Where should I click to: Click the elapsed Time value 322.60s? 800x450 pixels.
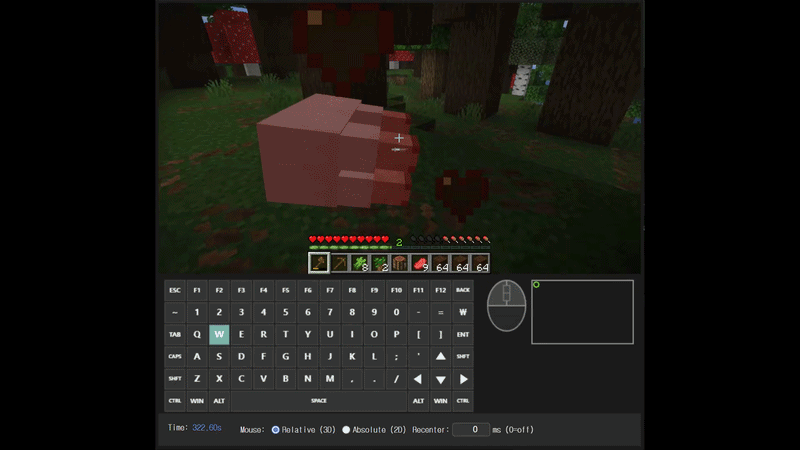tap(207, 428)
